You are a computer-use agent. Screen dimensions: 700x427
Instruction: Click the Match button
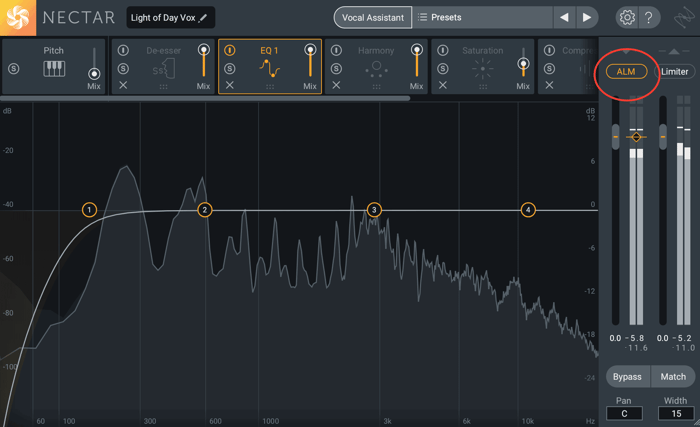coord(673,377)
